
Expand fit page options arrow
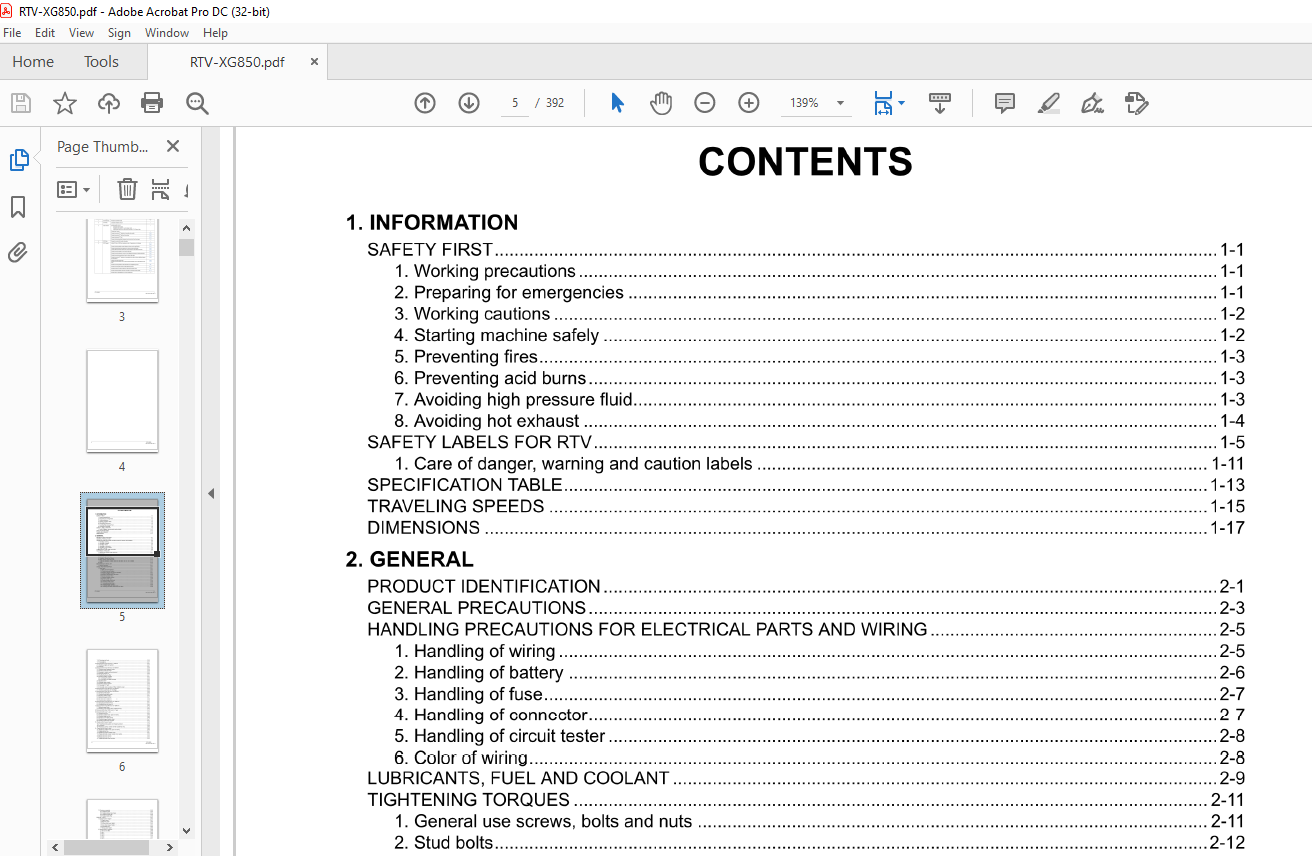pos(902,103)
